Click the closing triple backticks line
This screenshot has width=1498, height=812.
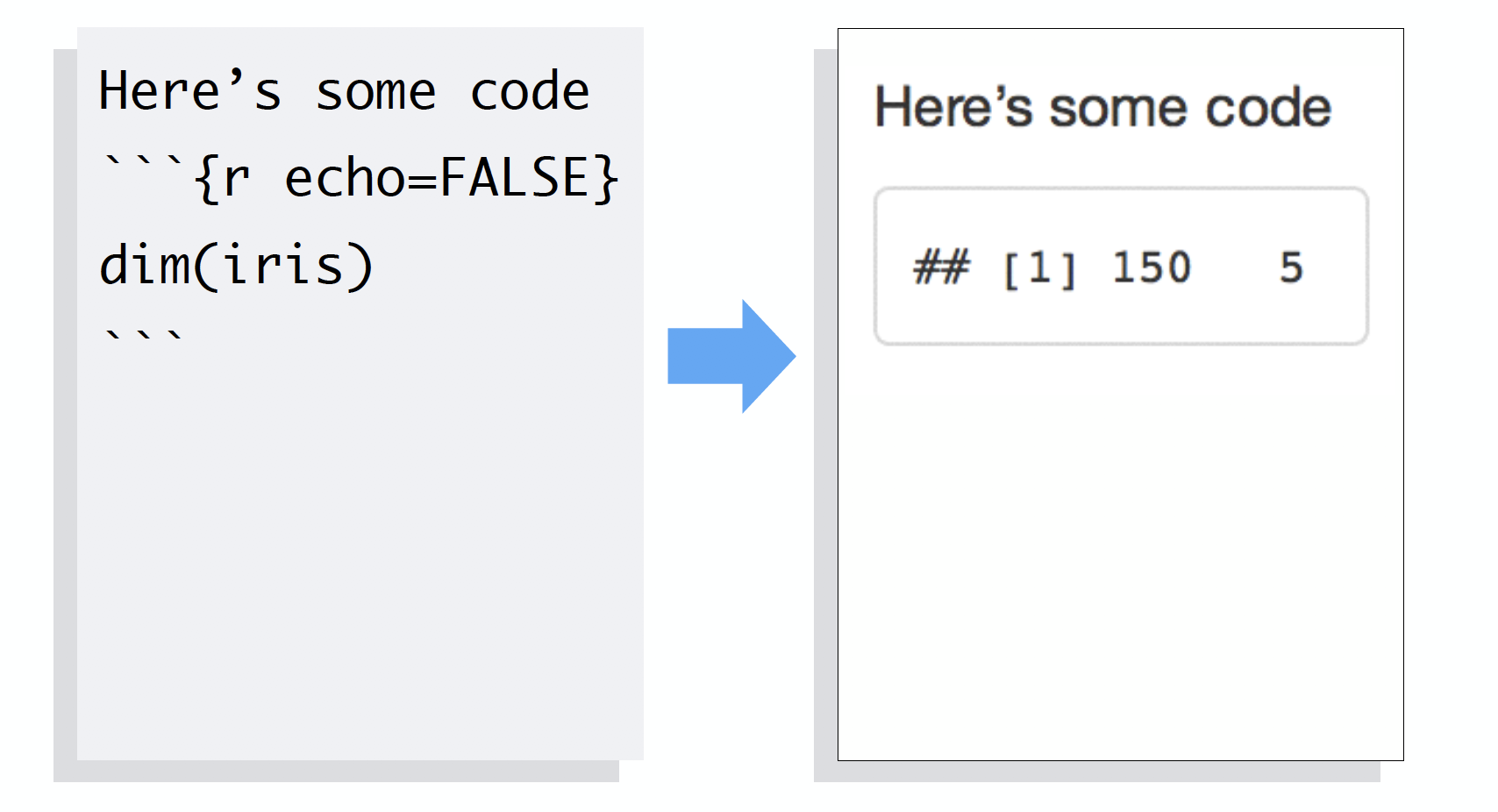click(x=144, y=338)
